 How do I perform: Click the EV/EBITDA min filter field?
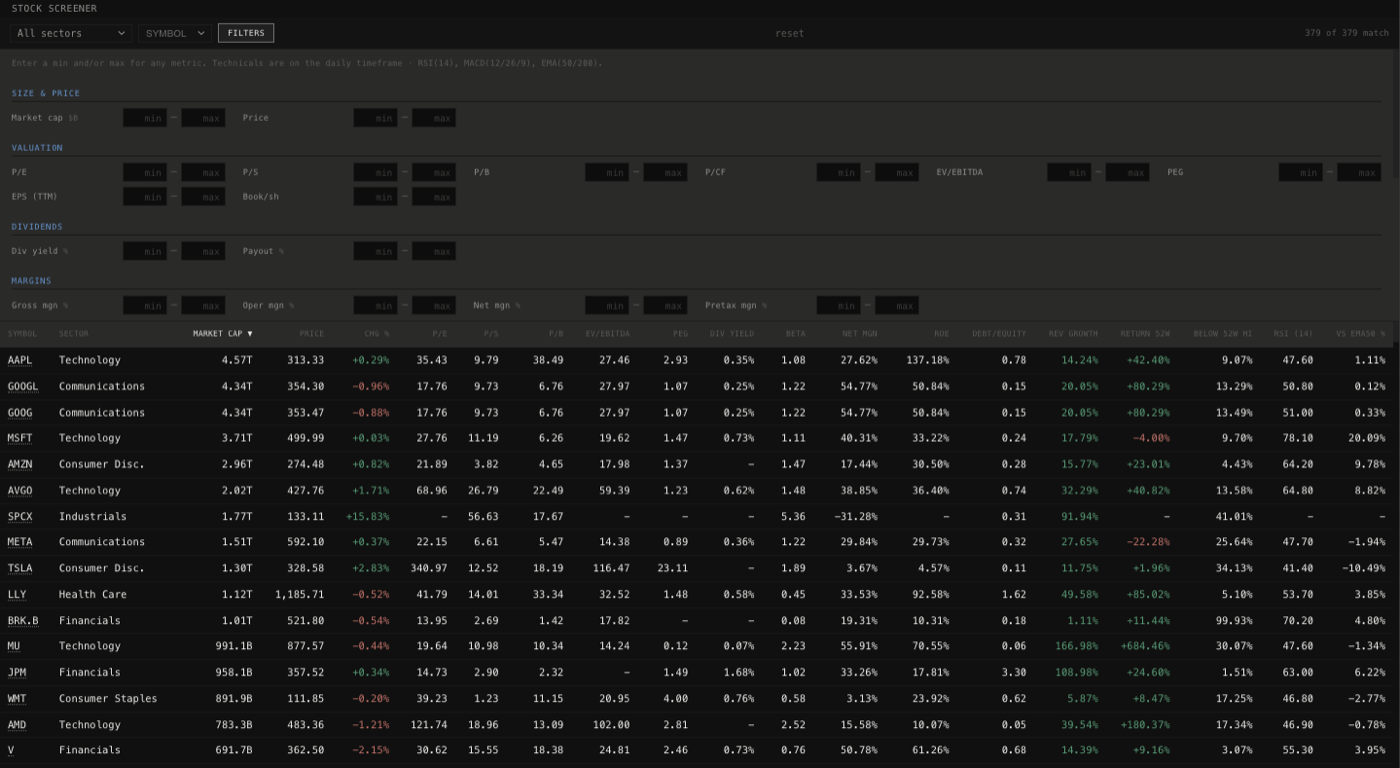point(1069,172)
